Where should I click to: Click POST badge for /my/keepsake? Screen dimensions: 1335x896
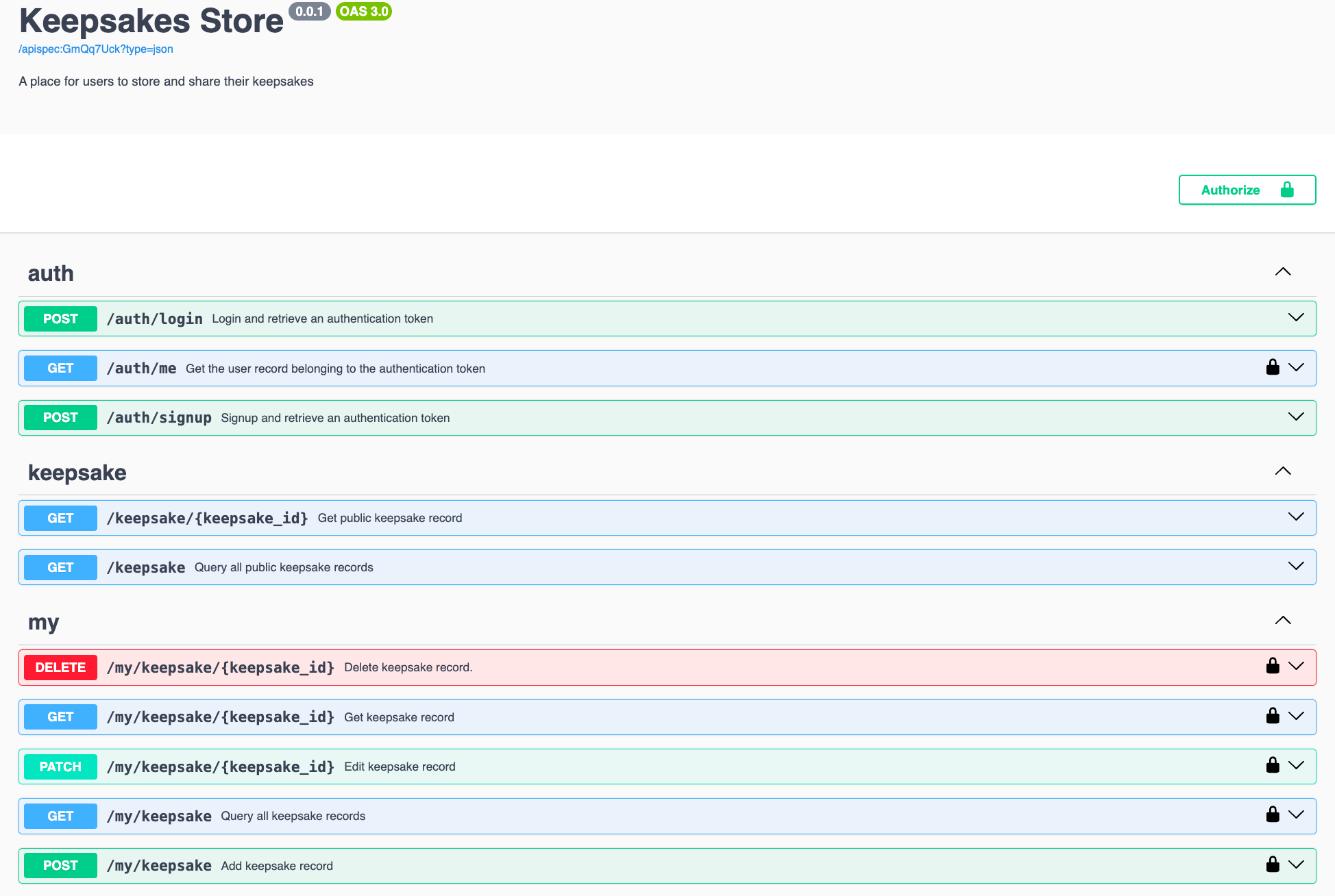[60, 866]
